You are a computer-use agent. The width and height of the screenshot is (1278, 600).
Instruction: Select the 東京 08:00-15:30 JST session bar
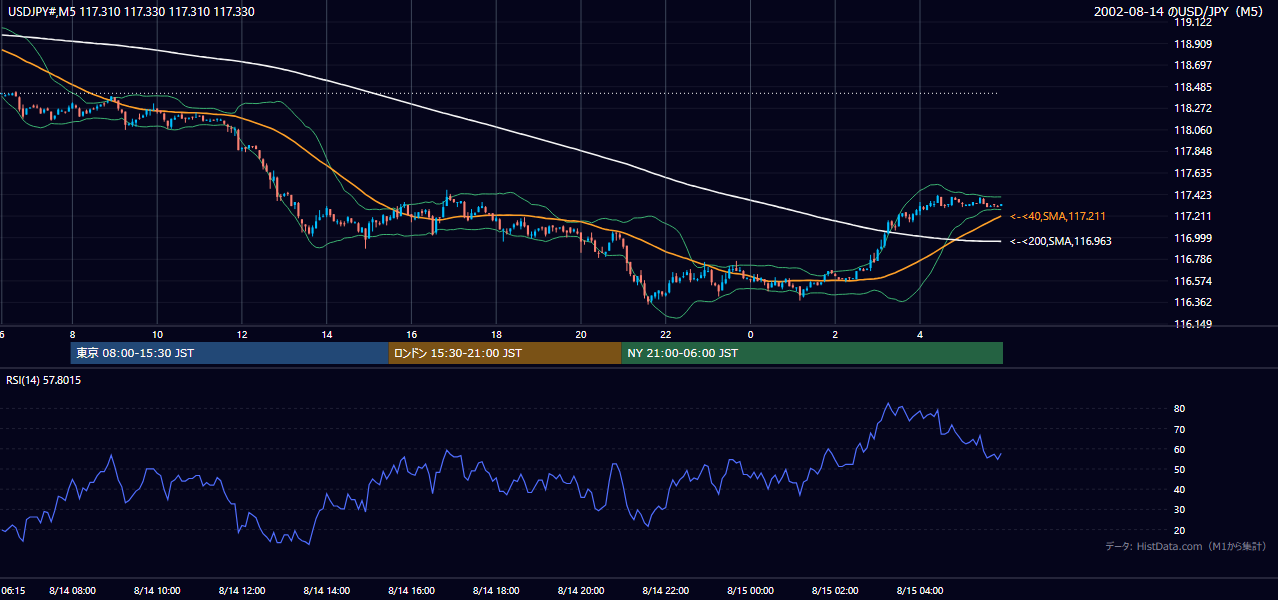tap(230, 353)
